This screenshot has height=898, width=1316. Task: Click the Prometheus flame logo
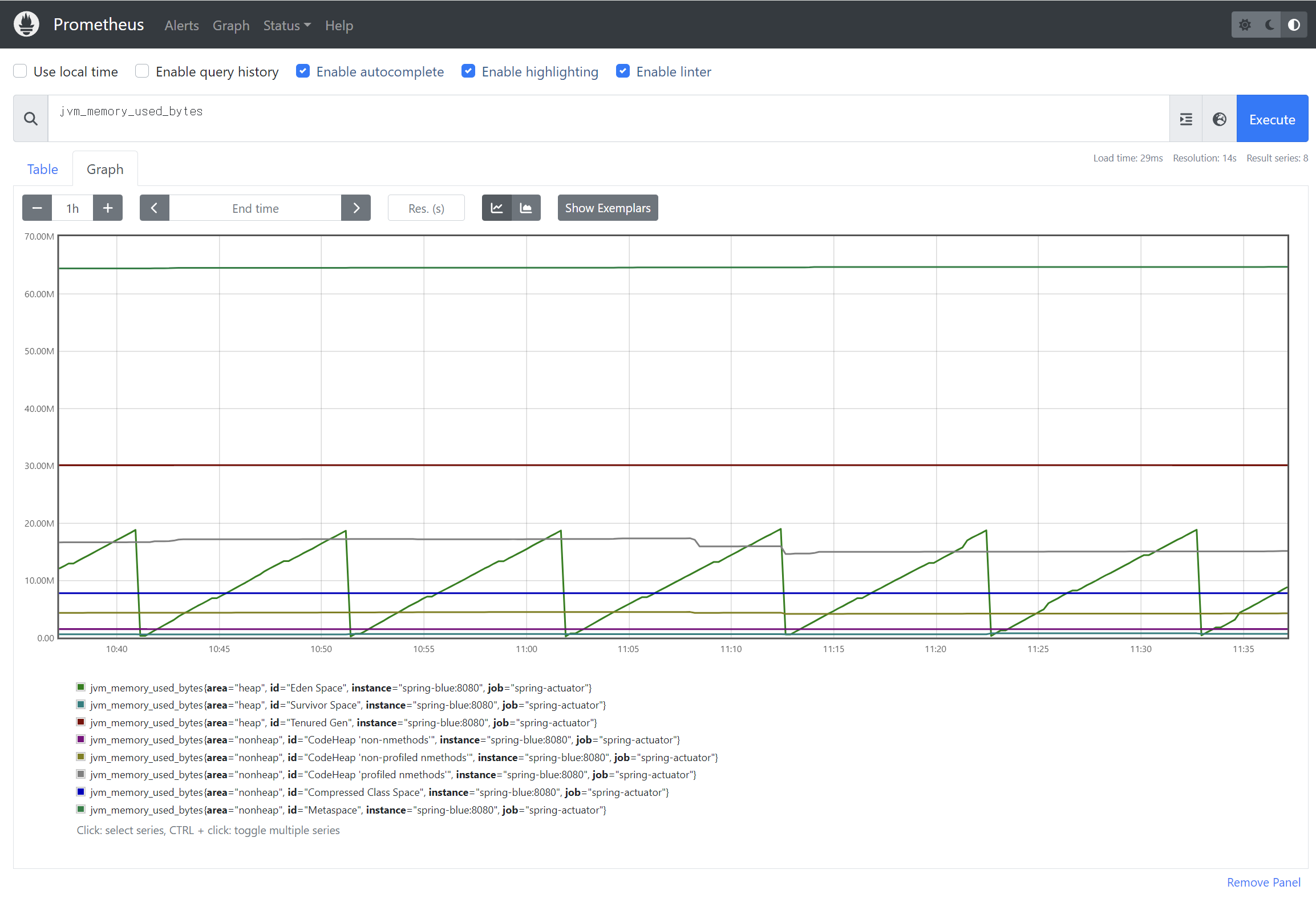26,25
